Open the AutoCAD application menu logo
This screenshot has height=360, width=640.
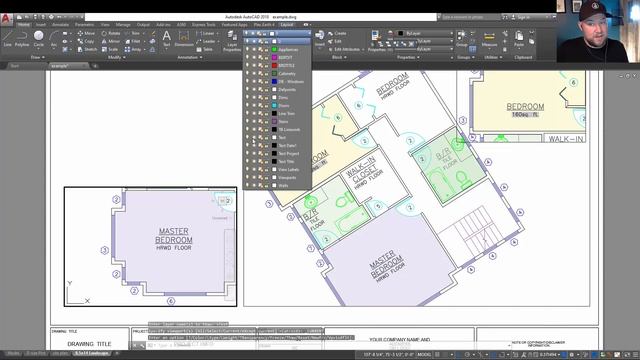pyautogui.click(x=6, y=20)
